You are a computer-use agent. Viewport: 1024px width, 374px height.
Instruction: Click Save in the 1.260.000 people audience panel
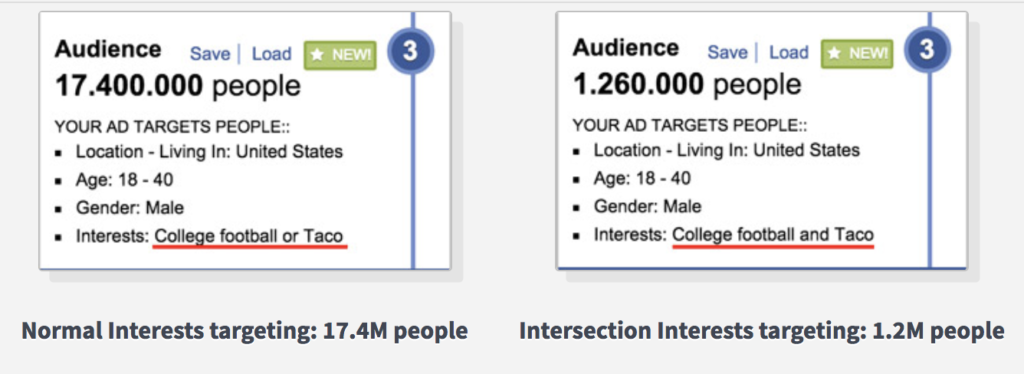click(728, 52)
